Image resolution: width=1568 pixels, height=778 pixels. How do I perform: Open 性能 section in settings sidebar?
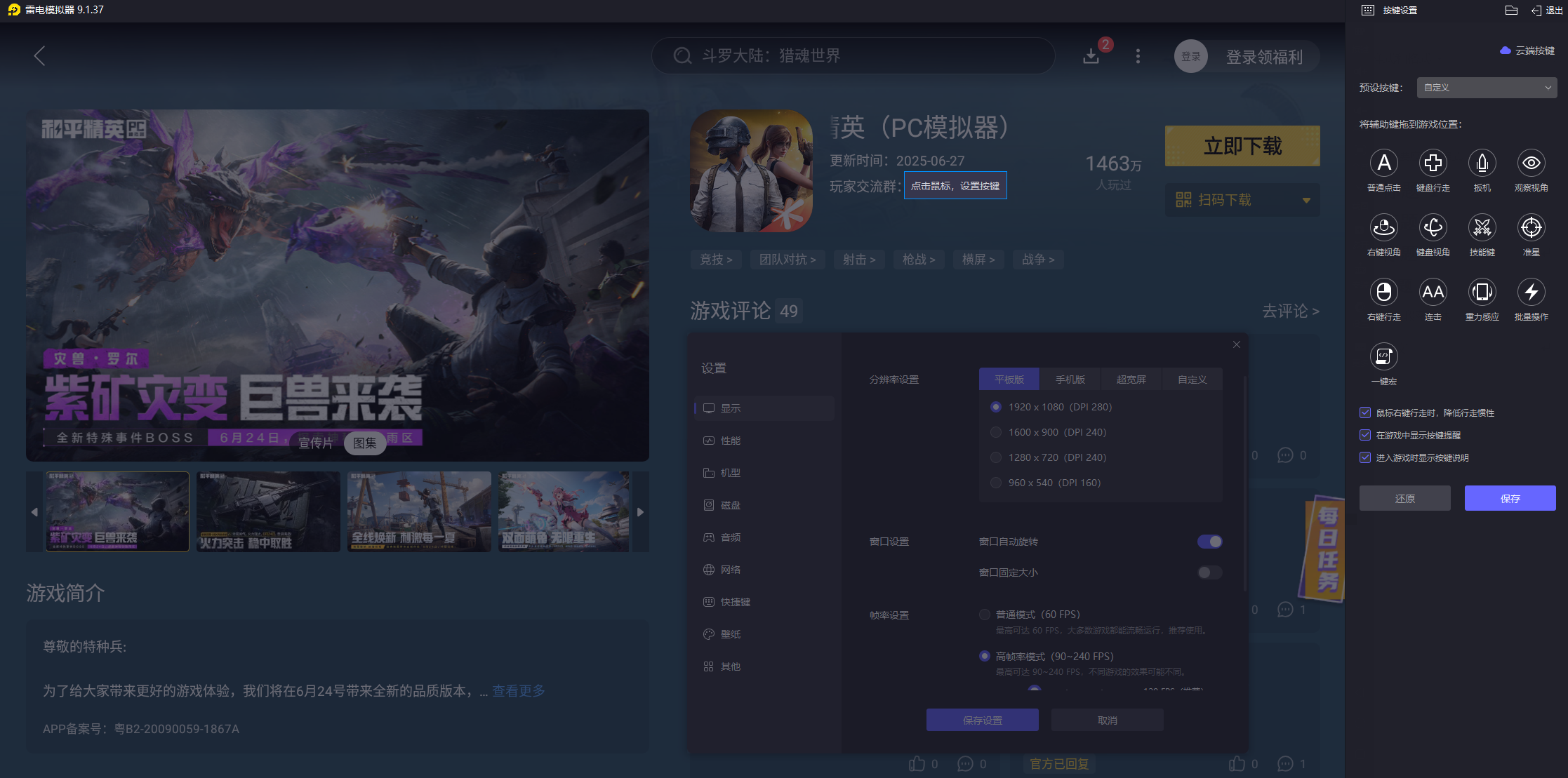pos(730,441)
